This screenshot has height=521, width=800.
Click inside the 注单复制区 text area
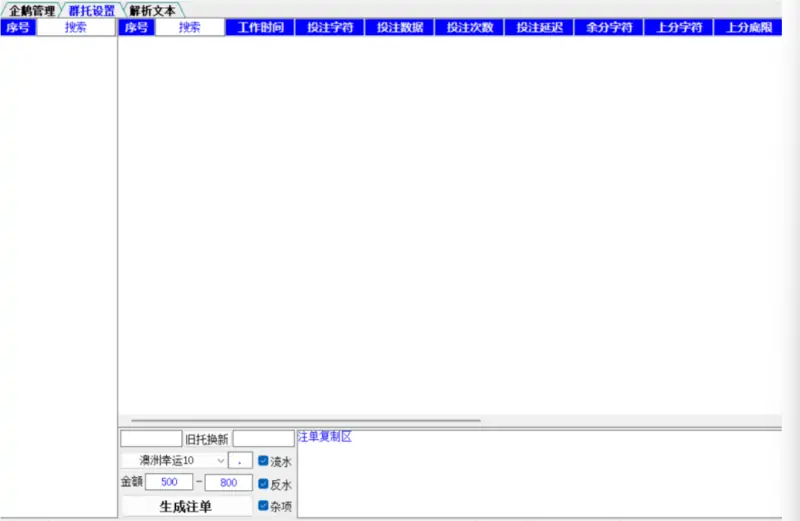(540, 475)
